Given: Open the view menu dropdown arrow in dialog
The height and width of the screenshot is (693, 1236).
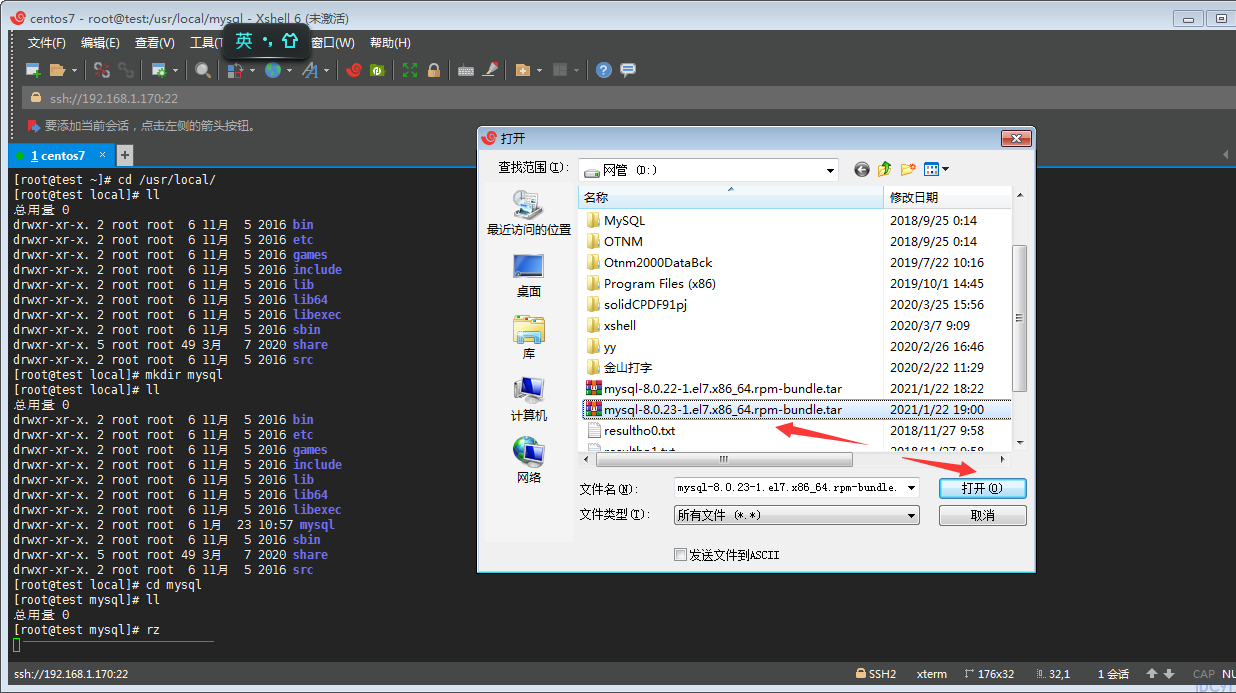Looking at the screenshot, I should (945, 170).
